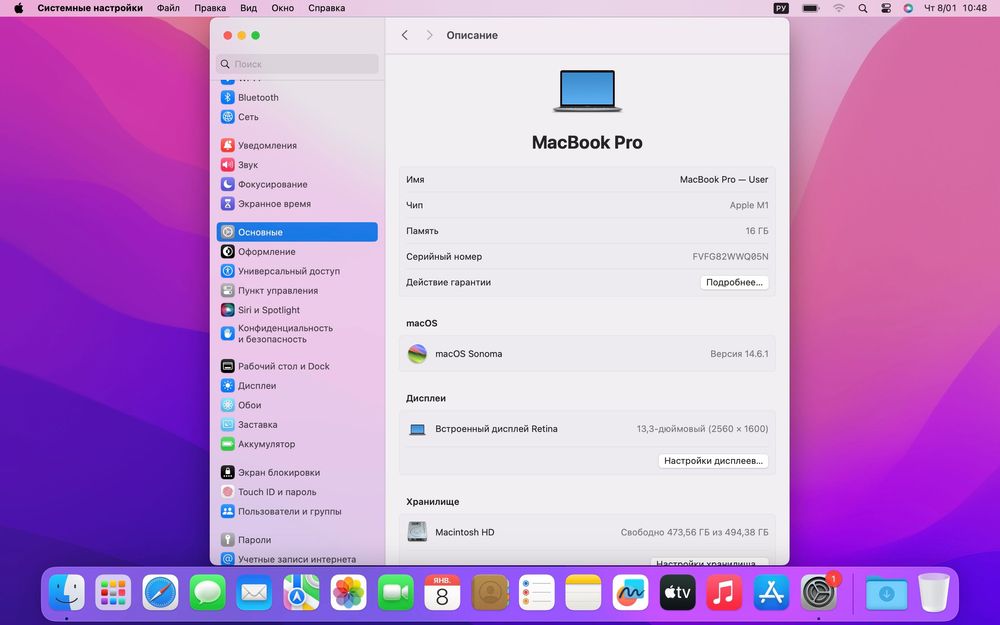Open Рабочий стол и Dock settings

297,366
